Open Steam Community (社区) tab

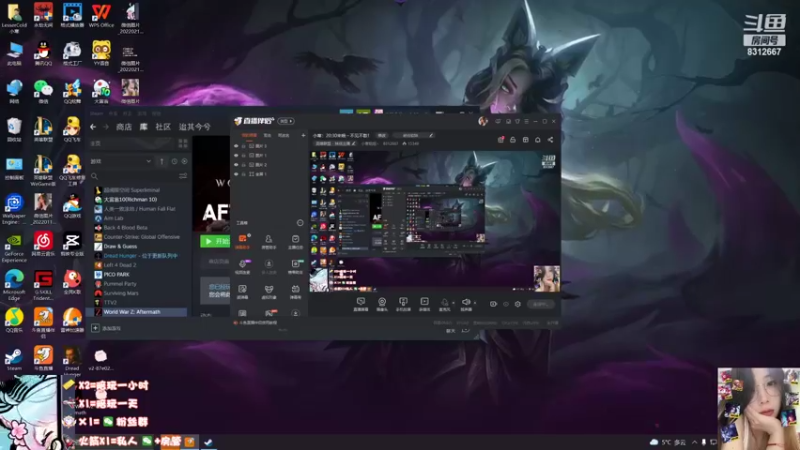tap(163, 127)
